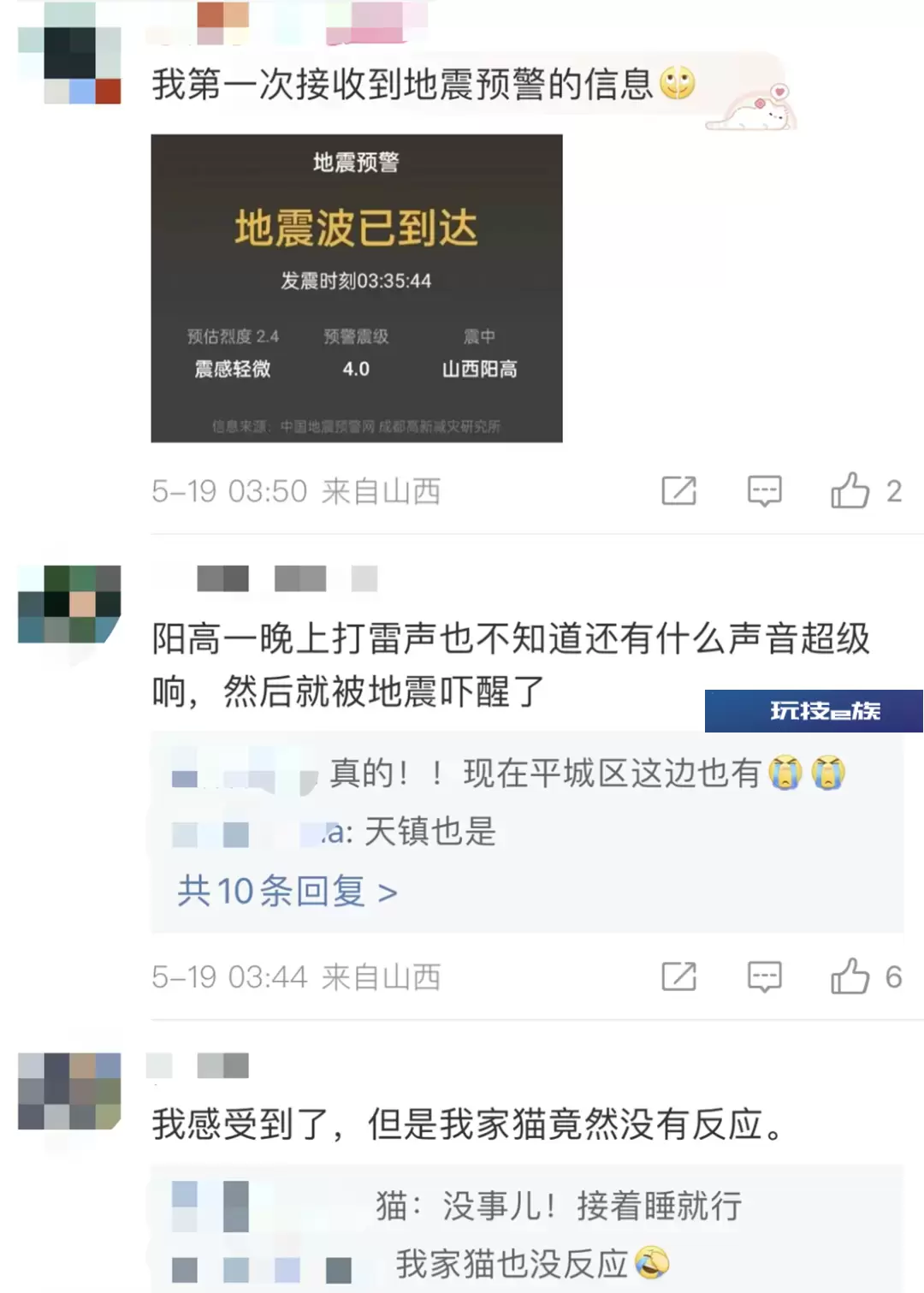Open third commenter's avatar profile

[x=69, y=1091]
